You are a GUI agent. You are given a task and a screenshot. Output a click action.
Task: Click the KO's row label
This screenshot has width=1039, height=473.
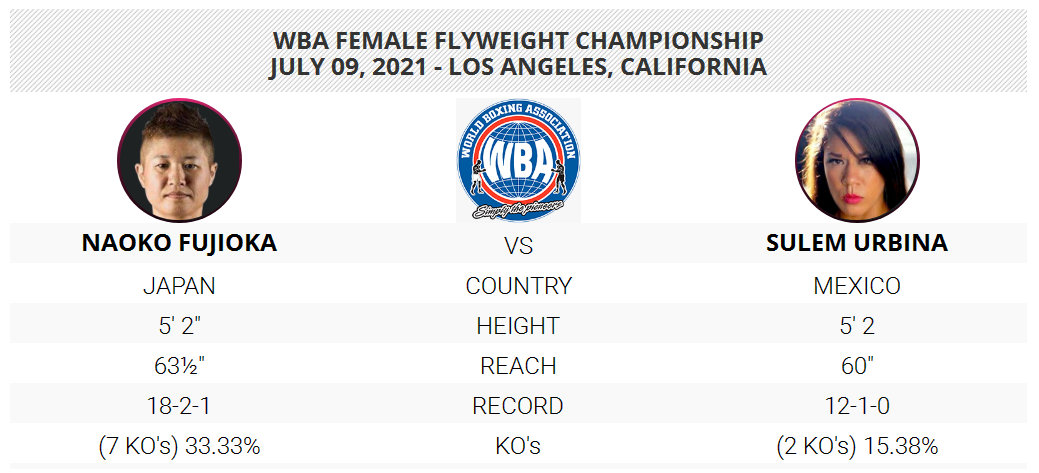(x=518, y=446)
